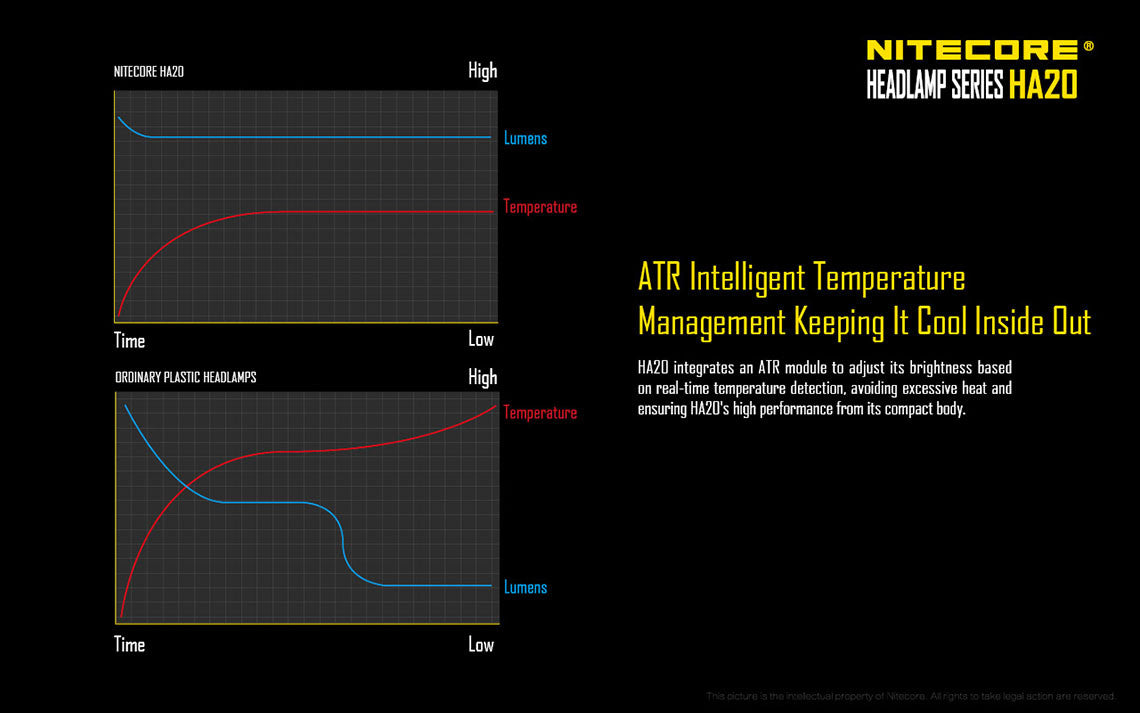Image resolution: width=1140 pixels, height=713 pixels.
Task: Click the flat blue lumens line in HA20 chart
Action: (x=320, y=137)
